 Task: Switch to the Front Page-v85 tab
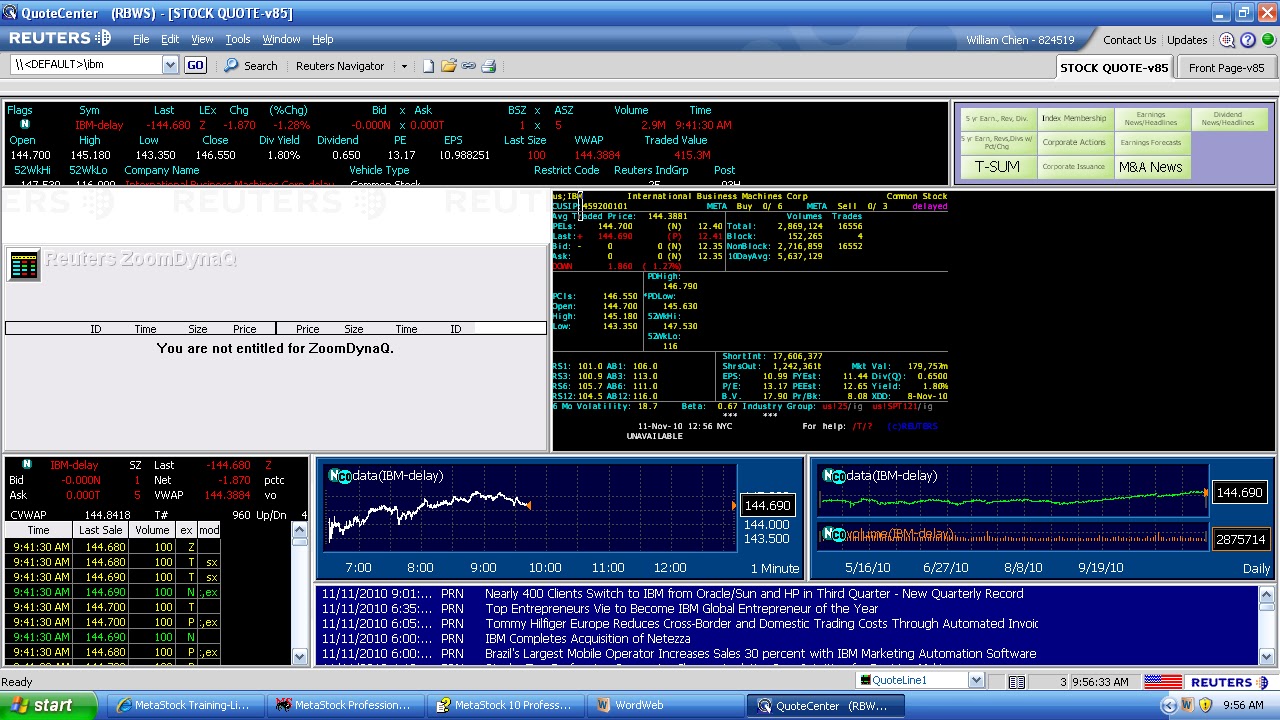[1226, 68]
